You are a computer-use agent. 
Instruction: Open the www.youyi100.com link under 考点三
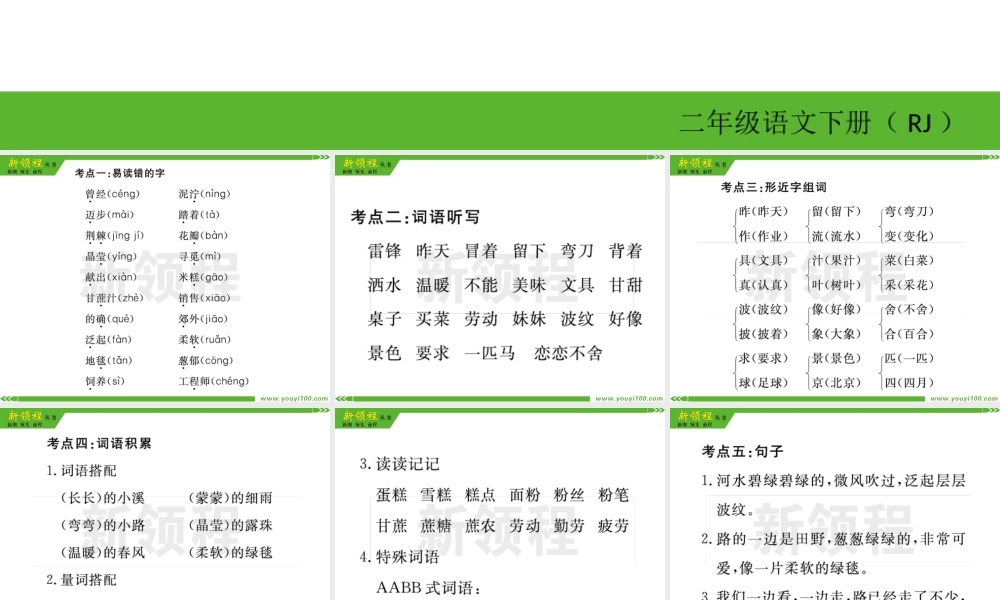click(962, 398)
